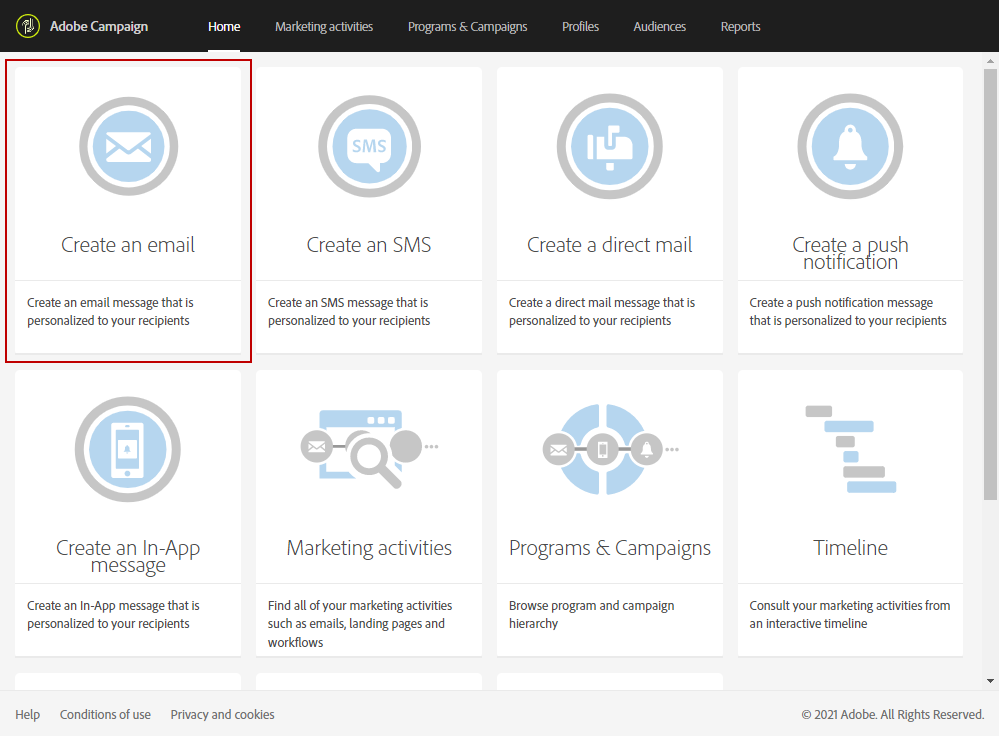Select the 'Timeline' card title

pos(851,548)
